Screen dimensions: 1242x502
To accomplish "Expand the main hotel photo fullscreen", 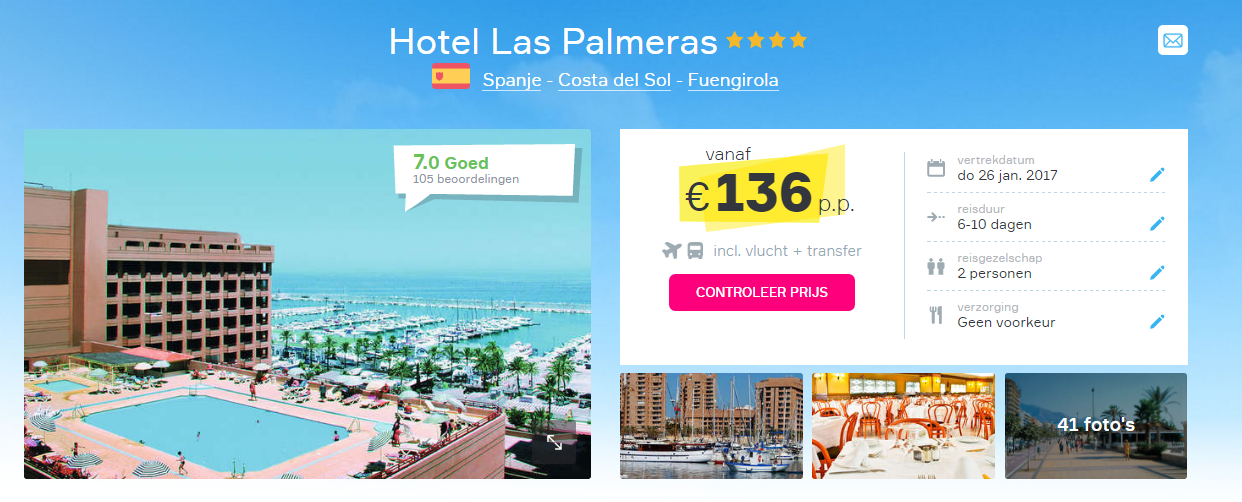I will 554,442.
